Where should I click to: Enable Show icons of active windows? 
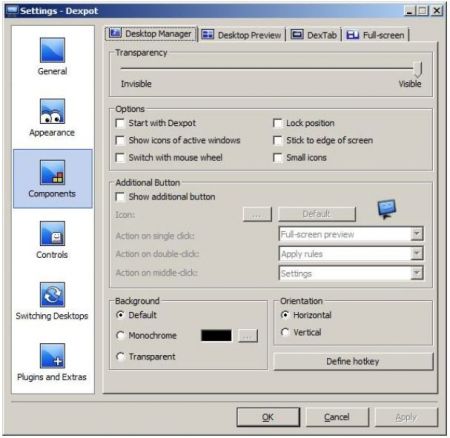tap(120, 140)
